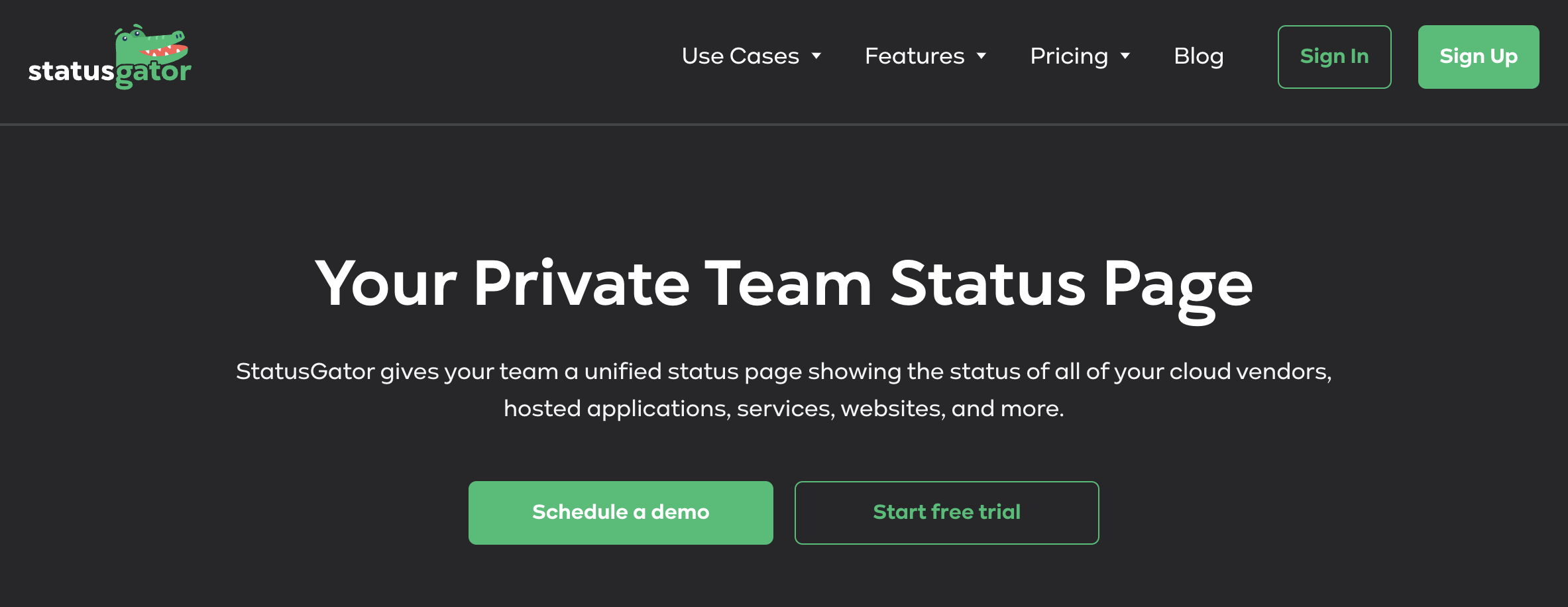Click the green 'gator' text in the logo

tap(154, 73)
